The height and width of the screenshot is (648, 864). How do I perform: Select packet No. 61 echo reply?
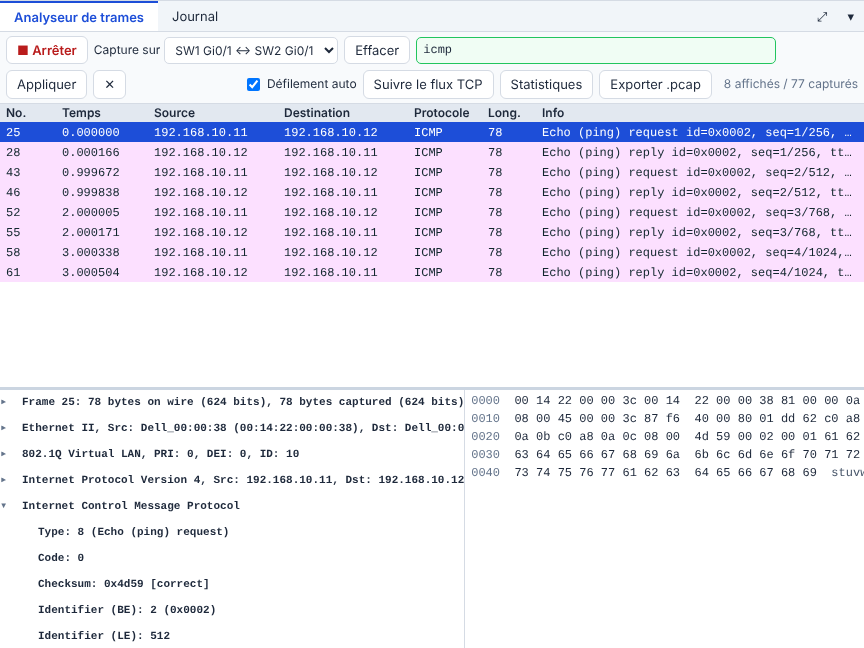click(432, 272)
